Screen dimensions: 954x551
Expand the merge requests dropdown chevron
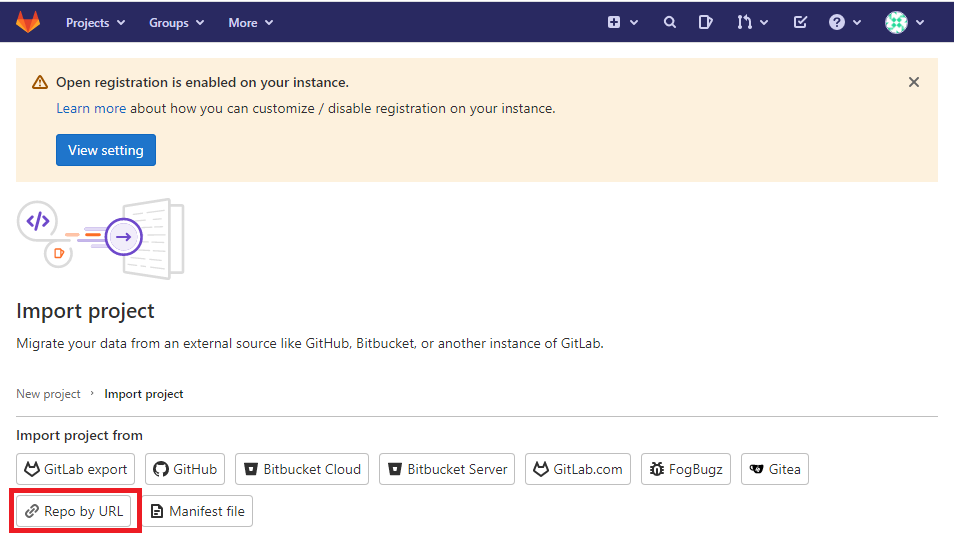(x=764, y=23)
